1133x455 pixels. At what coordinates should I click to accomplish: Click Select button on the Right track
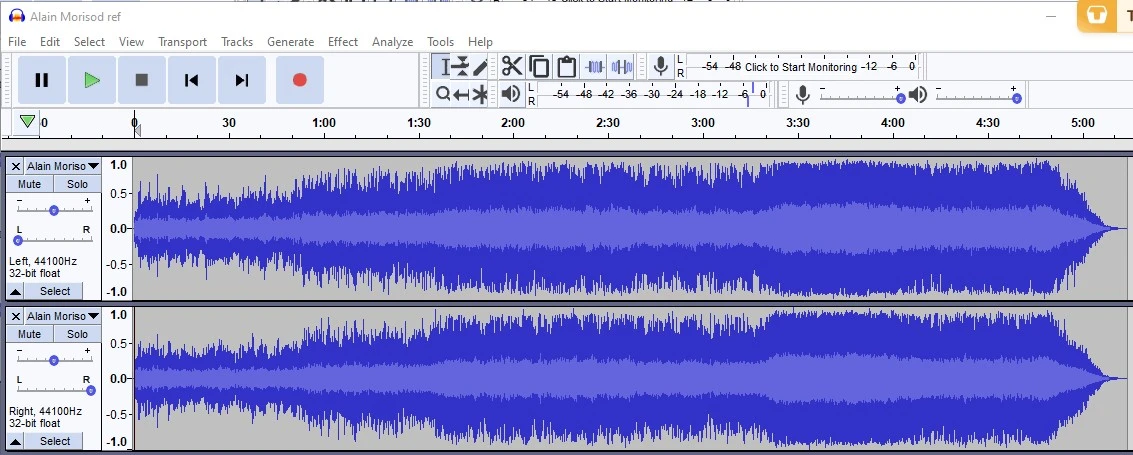[x=55, y=441]
